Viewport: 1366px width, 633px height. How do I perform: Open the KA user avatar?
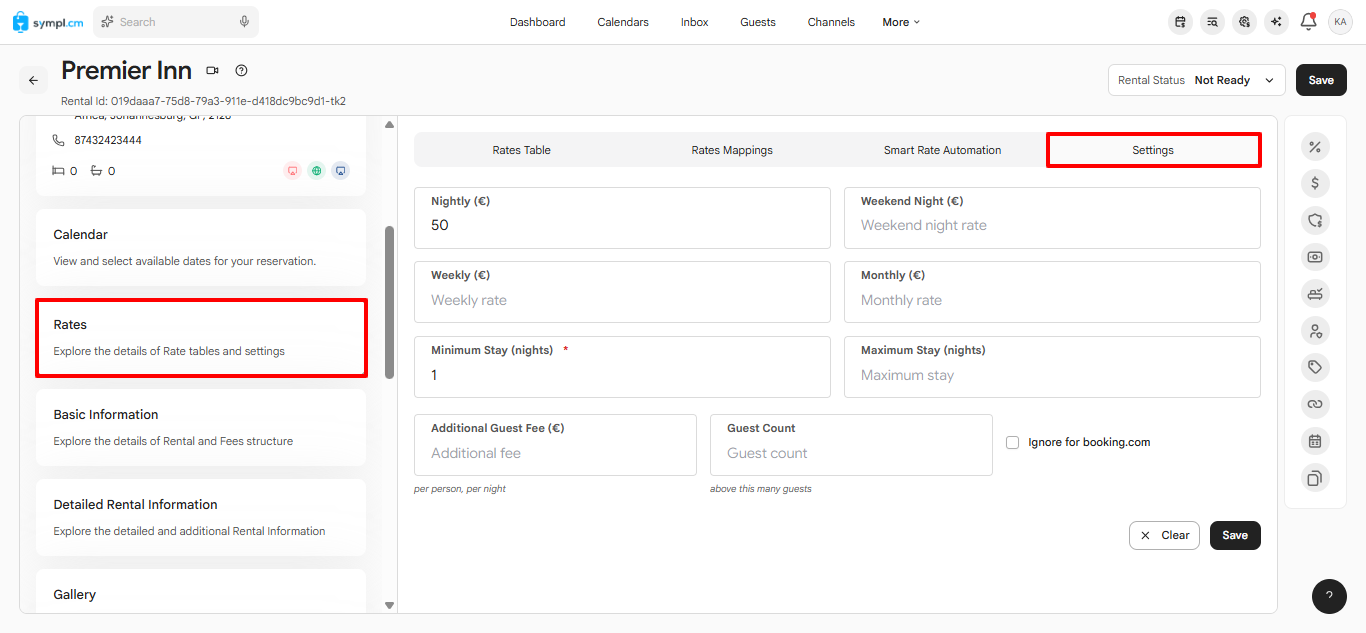[x=1340, y=22]
